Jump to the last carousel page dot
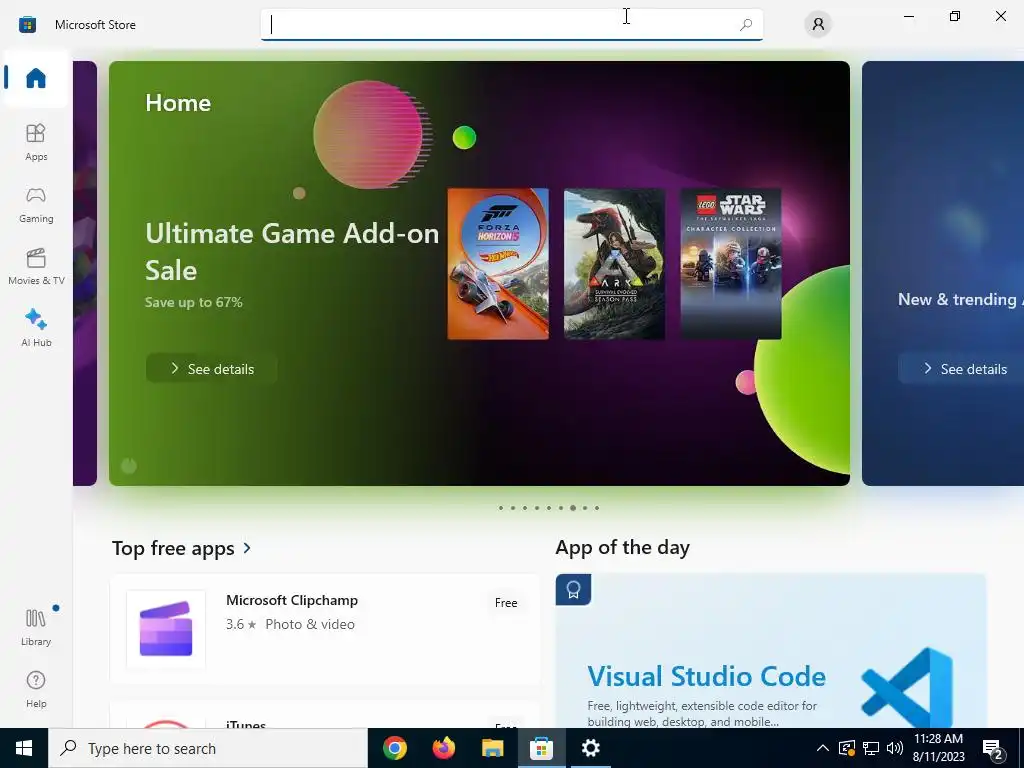The image size is (1024, 768). (x=597, y=507)
